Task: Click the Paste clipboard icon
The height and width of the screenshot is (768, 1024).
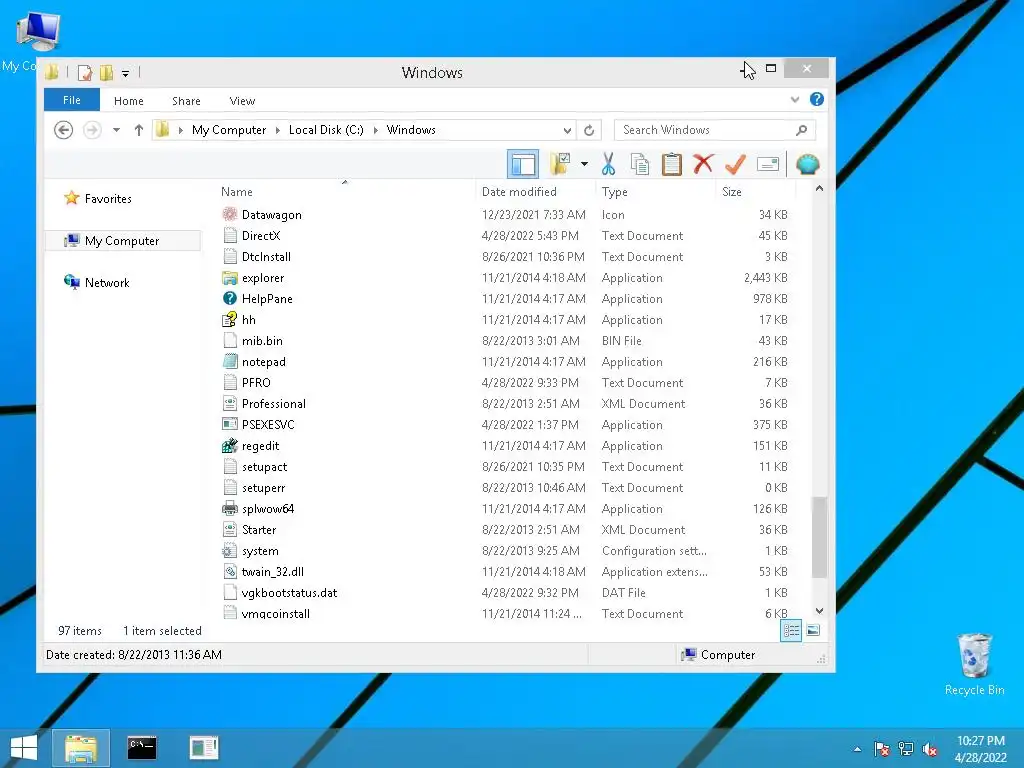Action: 671,164
